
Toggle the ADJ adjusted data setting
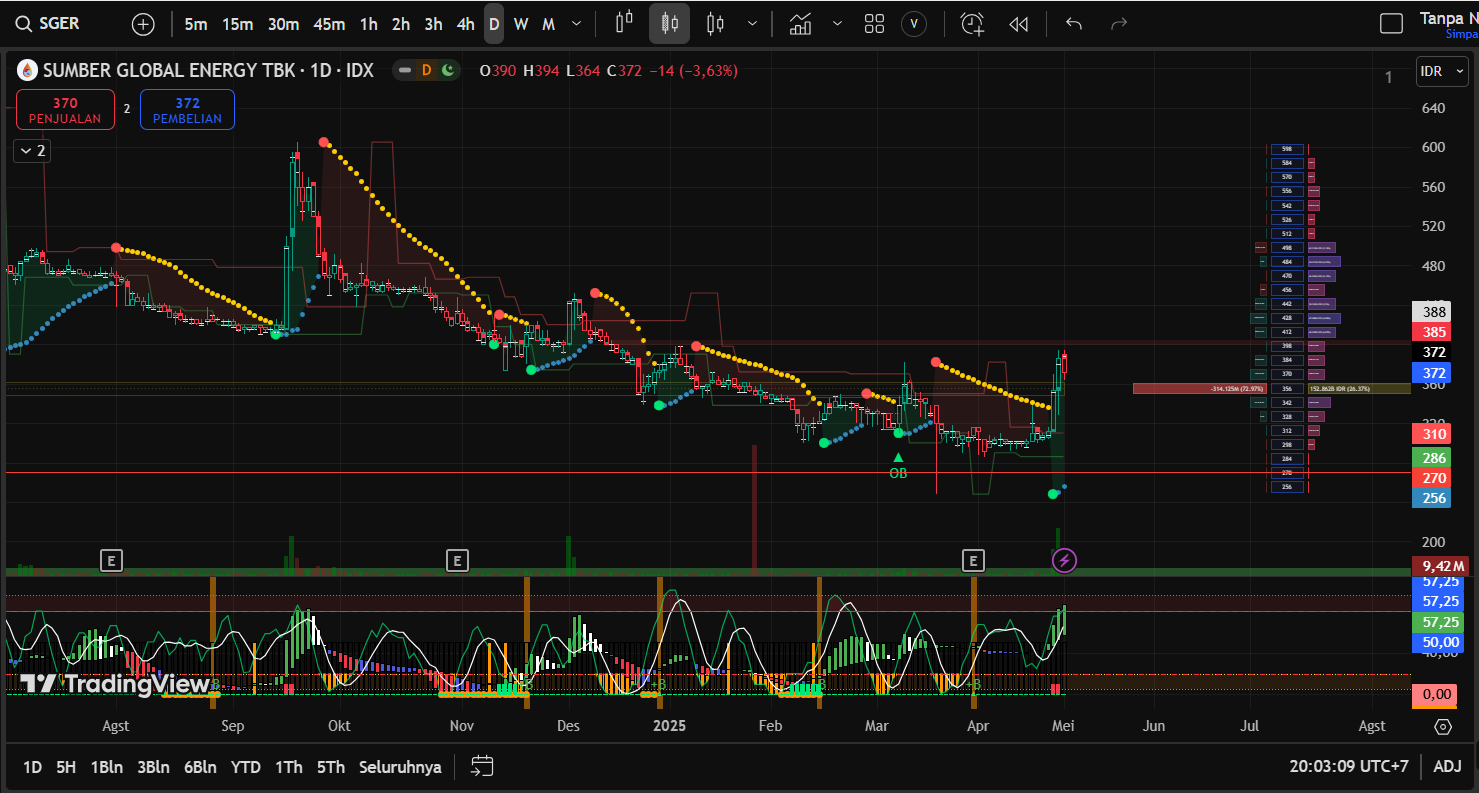click(1447, 767)
